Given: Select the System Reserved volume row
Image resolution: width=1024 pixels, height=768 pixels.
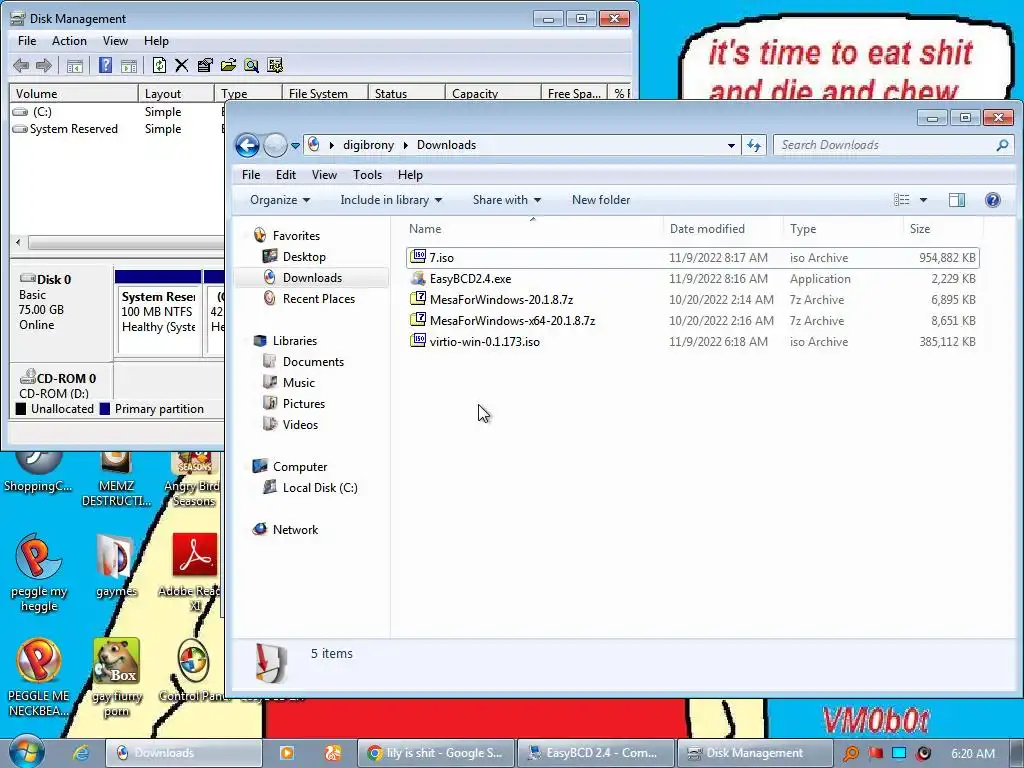Looking at the screenshot, I should [x=117, y=129].
